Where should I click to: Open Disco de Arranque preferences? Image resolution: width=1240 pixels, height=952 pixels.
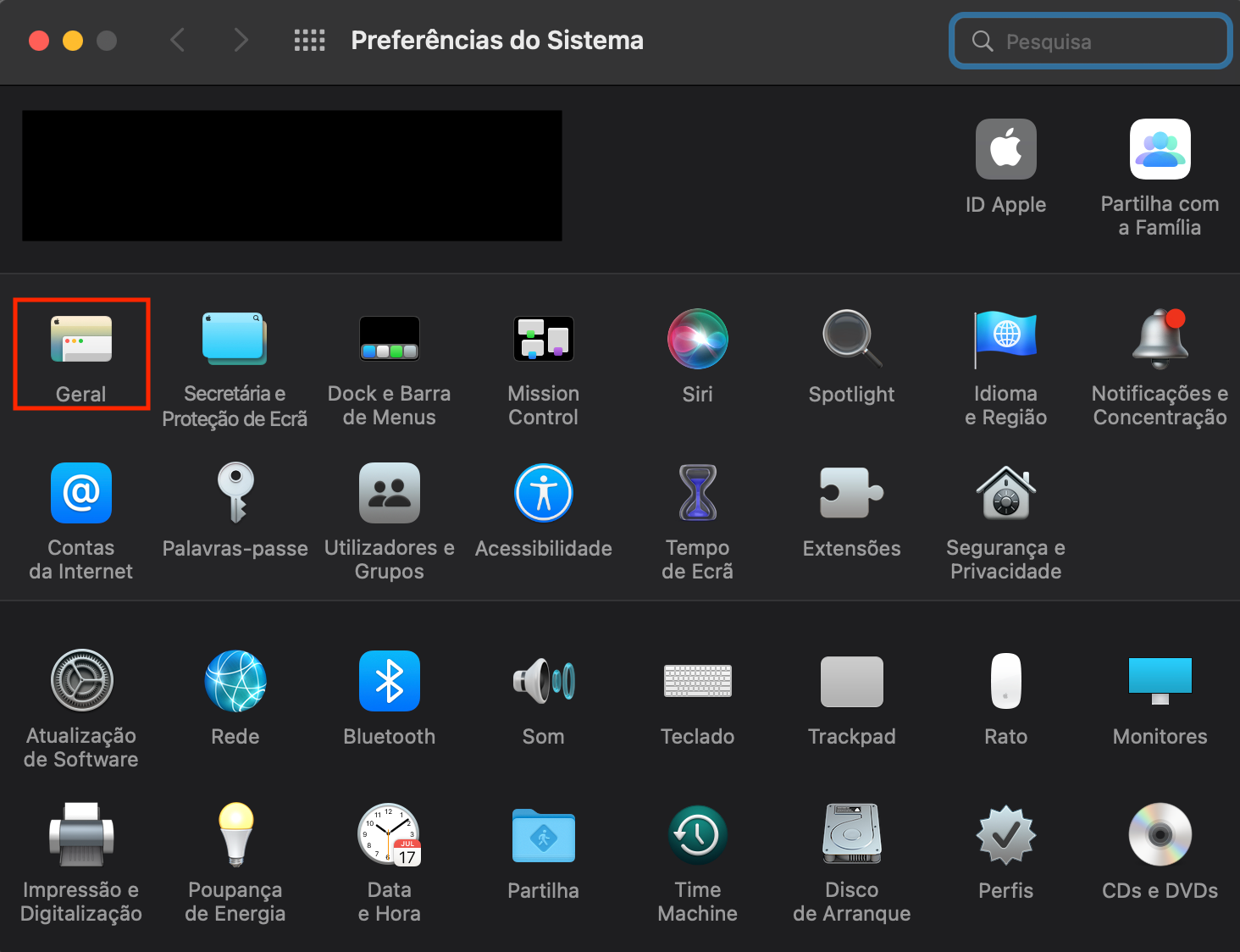point(851,836)
